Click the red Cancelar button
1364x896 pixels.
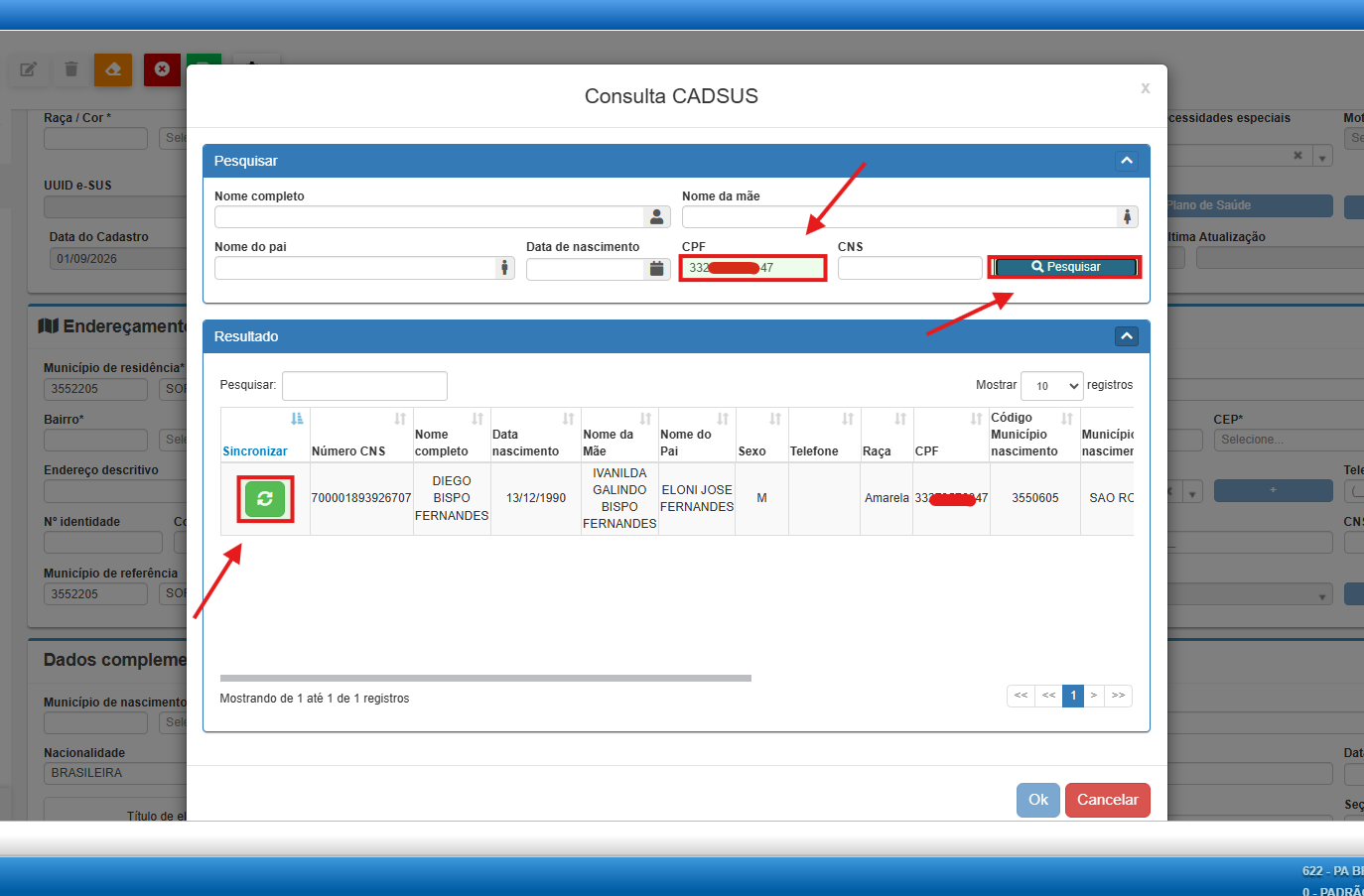pyautogui.click(x=1108, y=800)
